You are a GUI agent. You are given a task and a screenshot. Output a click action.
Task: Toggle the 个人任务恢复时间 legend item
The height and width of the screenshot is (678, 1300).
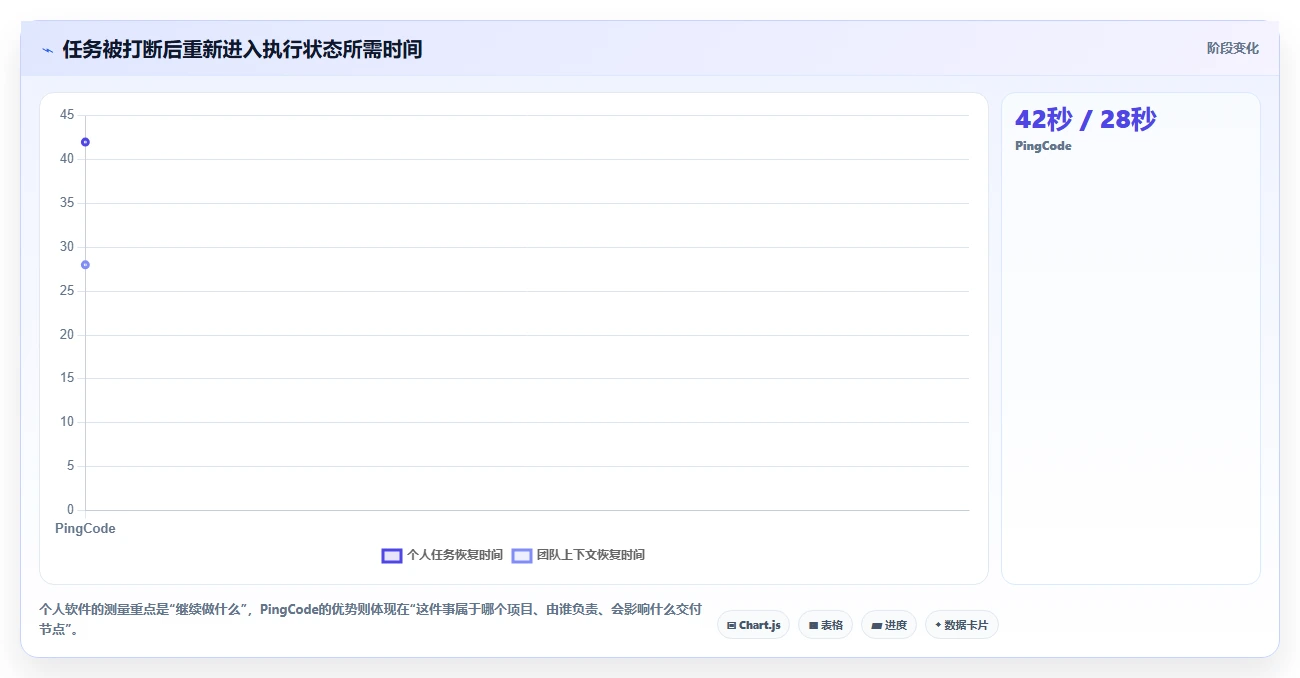click(442, 555)
